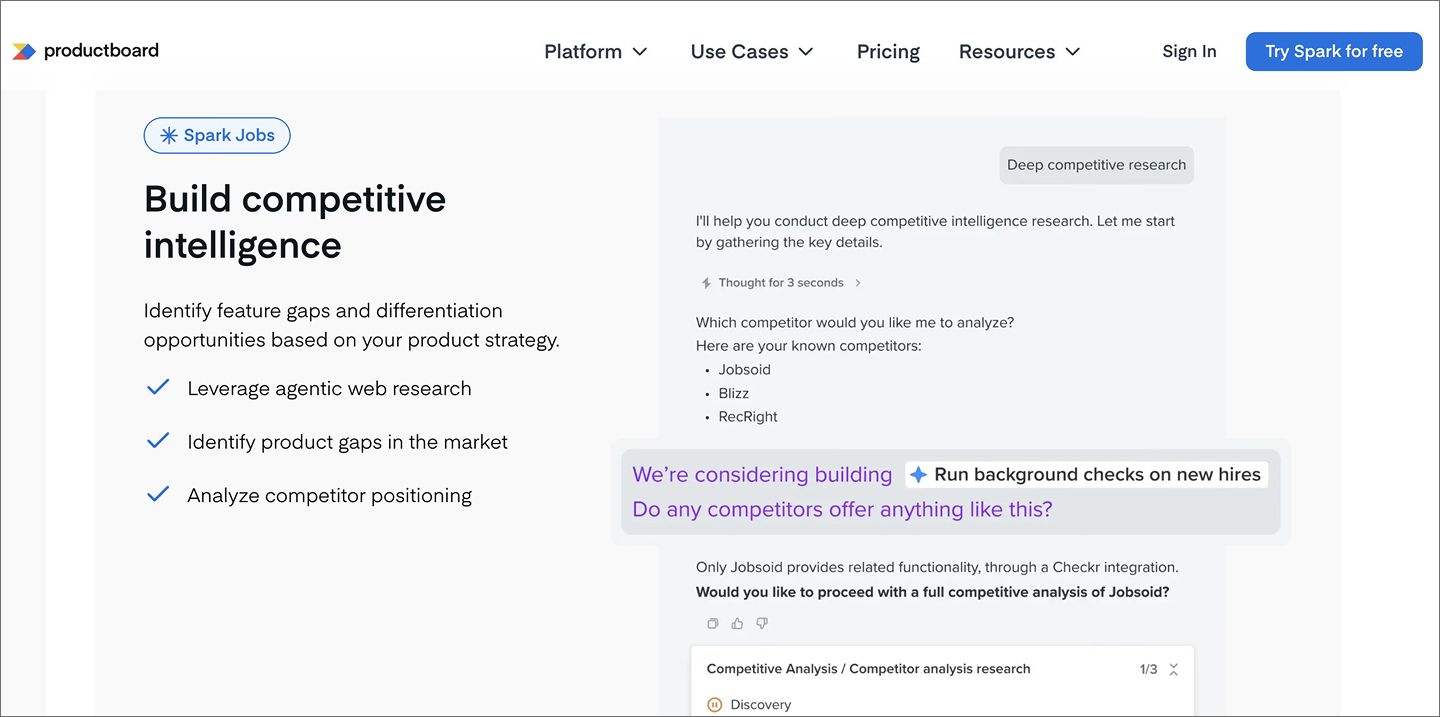Click the sparkle icon in the Spark Jobs badge
Screen dimensions: 1440x717
point(168,135)
